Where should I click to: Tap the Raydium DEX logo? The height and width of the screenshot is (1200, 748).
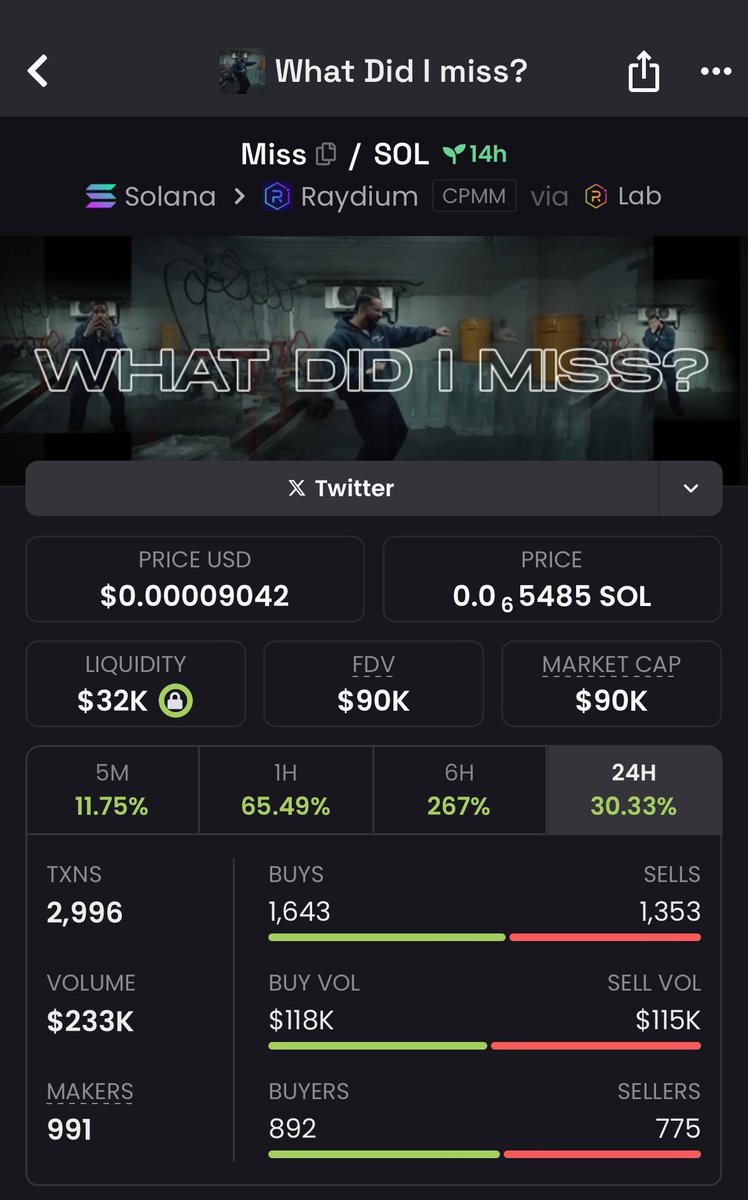pyautogui.click(x=277, y=196)
